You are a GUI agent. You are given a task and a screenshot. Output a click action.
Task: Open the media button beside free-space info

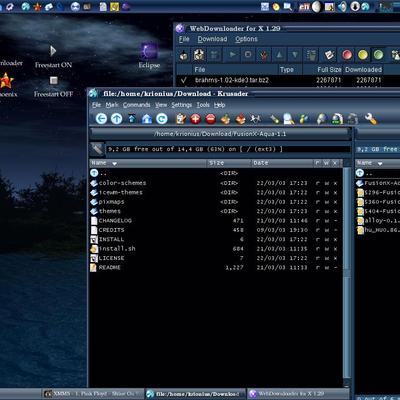pos(97,149)
